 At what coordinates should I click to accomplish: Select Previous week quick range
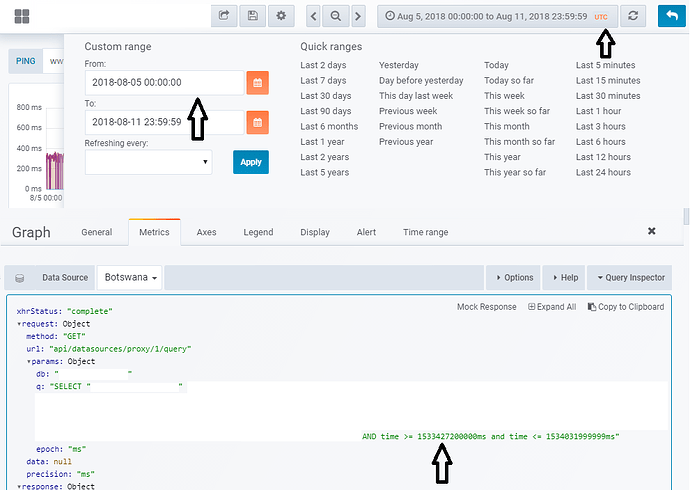[408, 111]
